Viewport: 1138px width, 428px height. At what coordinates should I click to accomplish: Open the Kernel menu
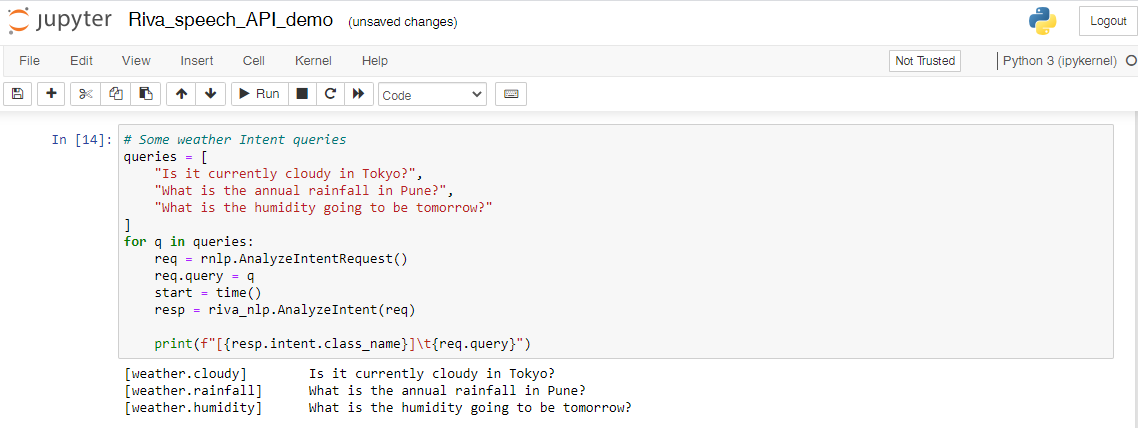[314, 61]
